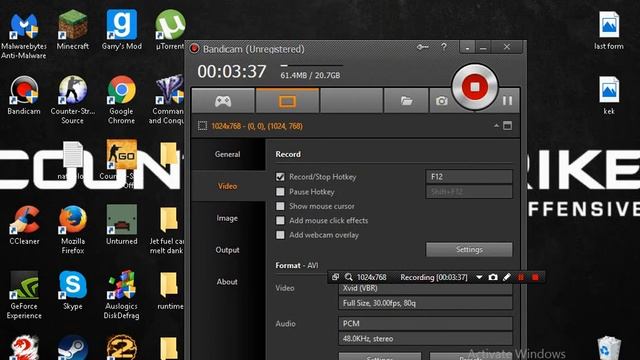Click the Full Size, 30.00fps, 80q field
Image resolution: width=640 pixels, height=360 pixels.
(x=425, y=303)
